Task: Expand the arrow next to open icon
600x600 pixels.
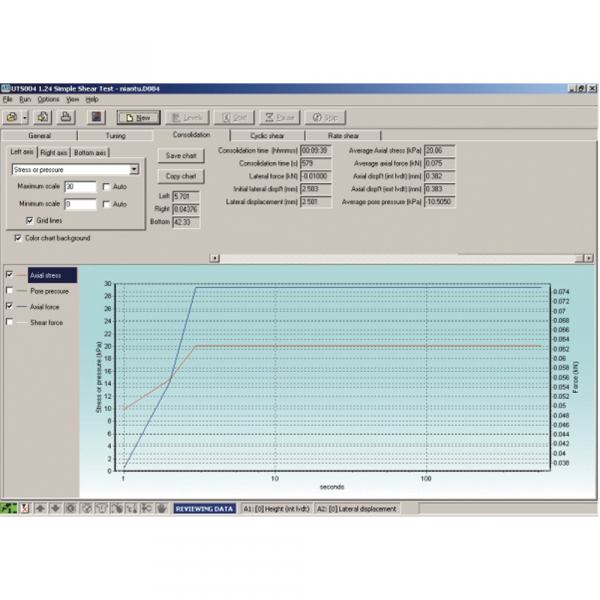Action: pos(24,117)
